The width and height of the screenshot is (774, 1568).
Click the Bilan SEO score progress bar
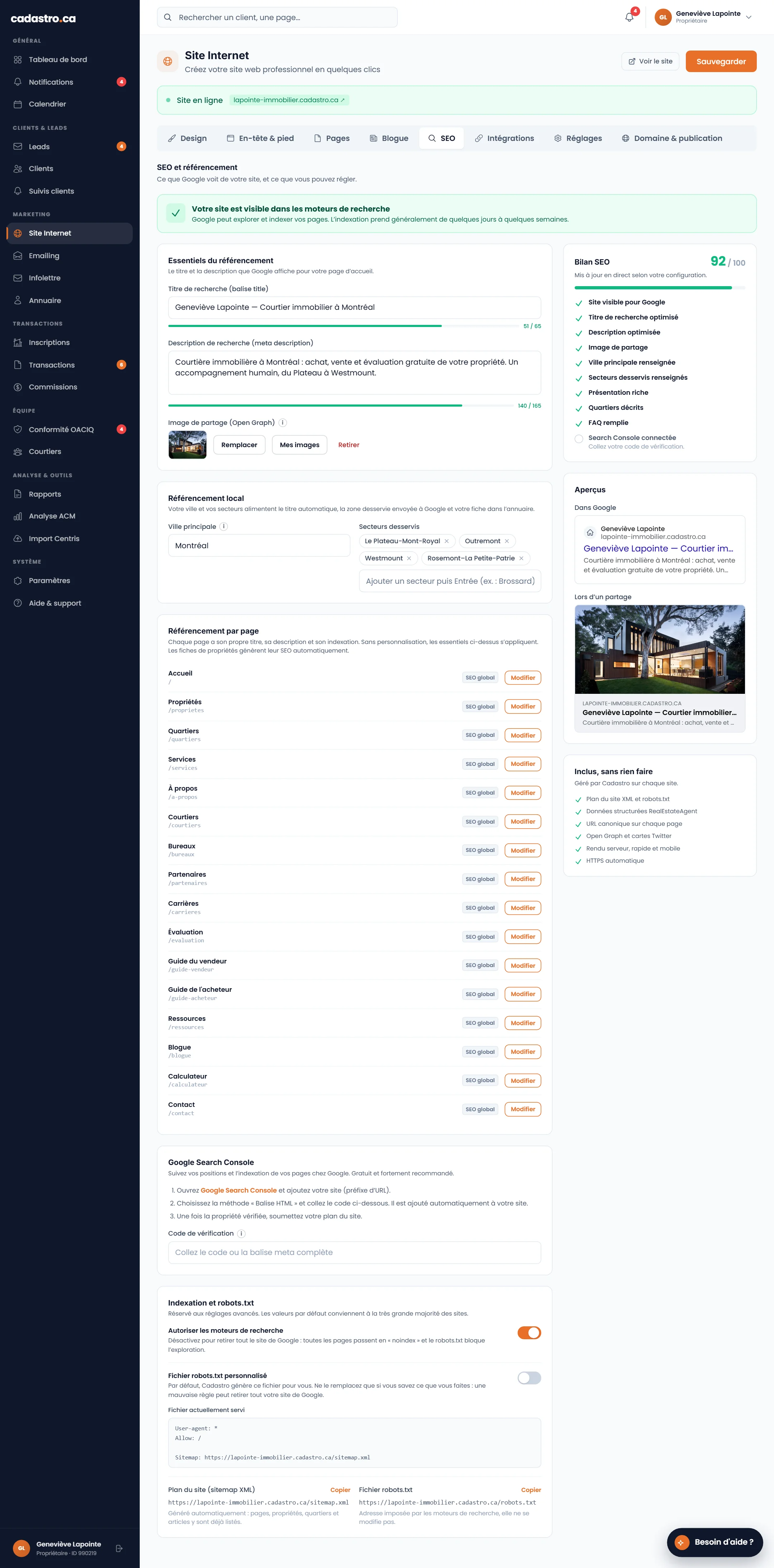point(660,288)
